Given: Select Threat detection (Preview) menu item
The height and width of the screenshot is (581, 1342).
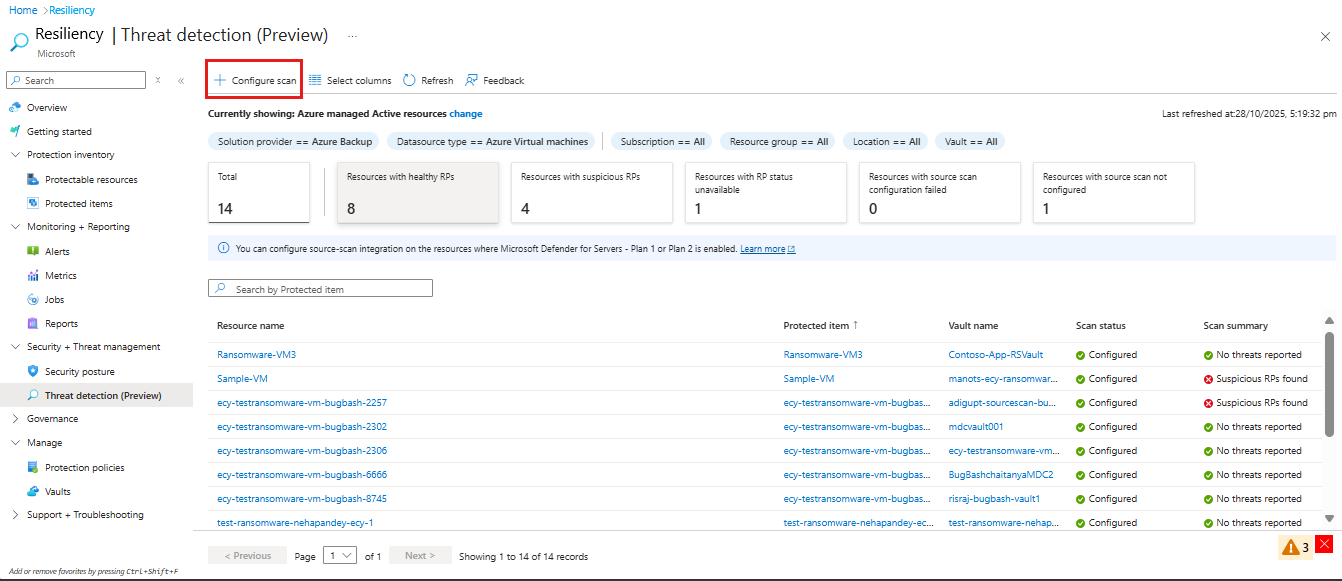Looking at the screenshot, I should [96, 396].
